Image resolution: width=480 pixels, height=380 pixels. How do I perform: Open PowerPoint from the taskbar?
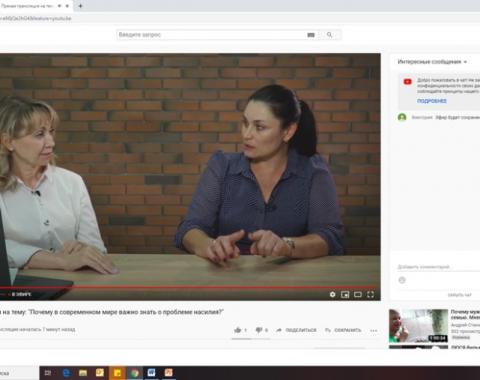(x=169, y=373)
